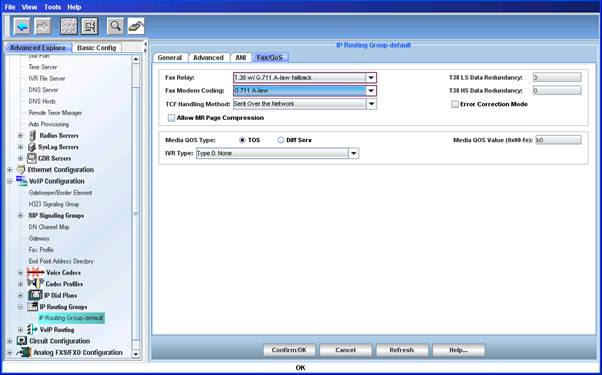Click the SysLog Servers tree icon
The image size is (602, 375).
[32, 147]
